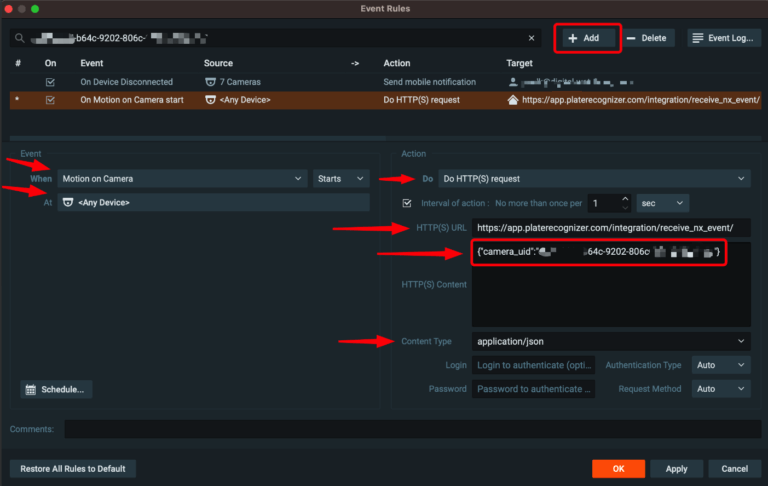Toggle On Motion on Camera start checkbox
This screenshot has height=486, width=768.
tap(50, 100)
